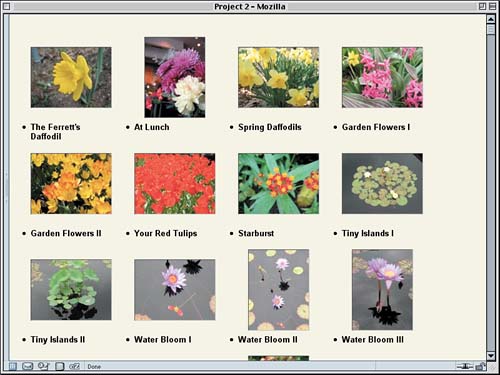
Task: Click the window close box at title bar left
Action: [7, 6]
